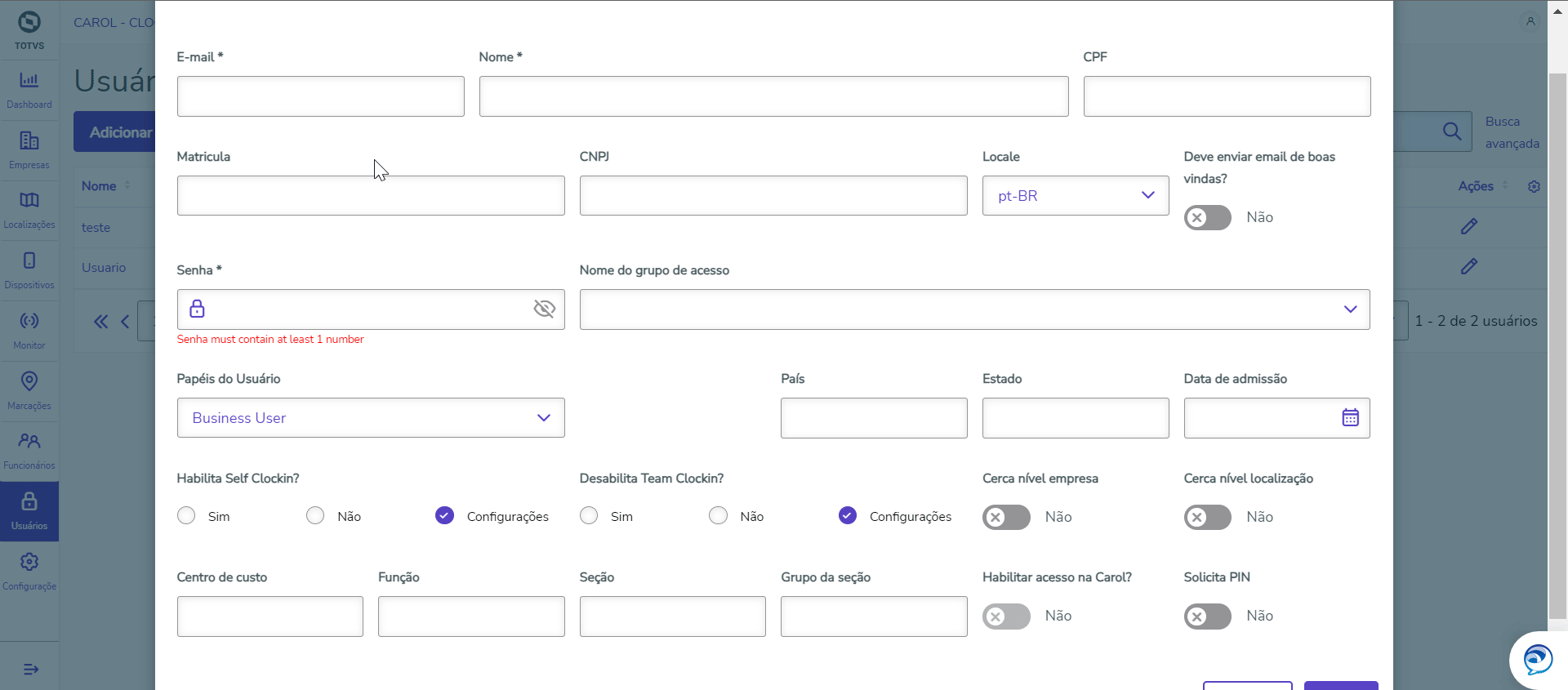Open the Dashboard sidebar icon
Screen dimensions: 1568x690
[x=29, y=90]
